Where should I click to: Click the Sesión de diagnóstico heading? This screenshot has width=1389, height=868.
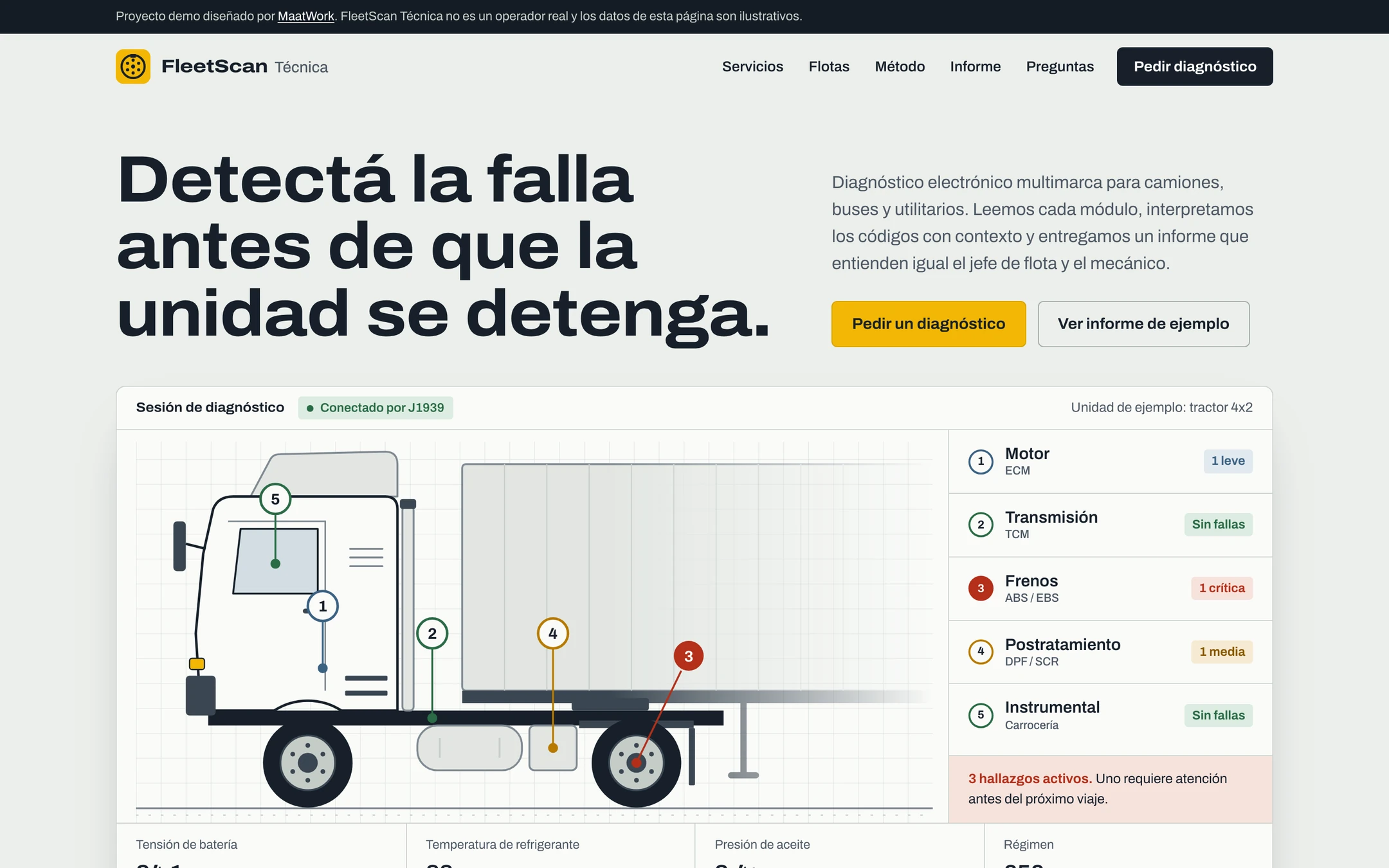tap(210, 408)
